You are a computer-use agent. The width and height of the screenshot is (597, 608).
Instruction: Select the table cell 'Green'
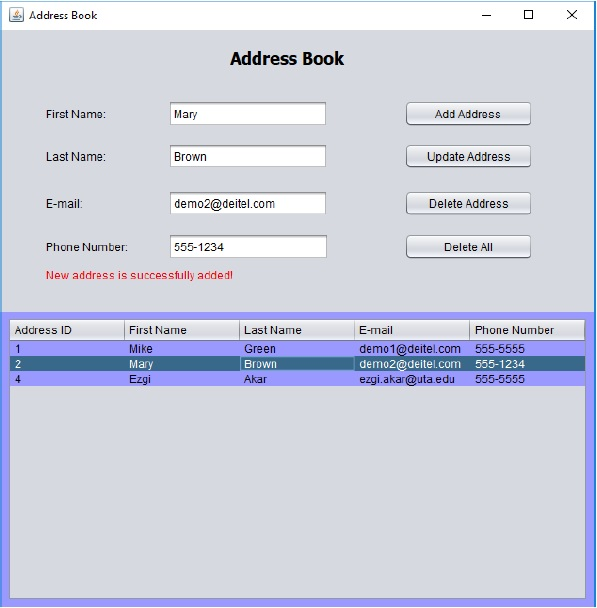pos(297,349)
